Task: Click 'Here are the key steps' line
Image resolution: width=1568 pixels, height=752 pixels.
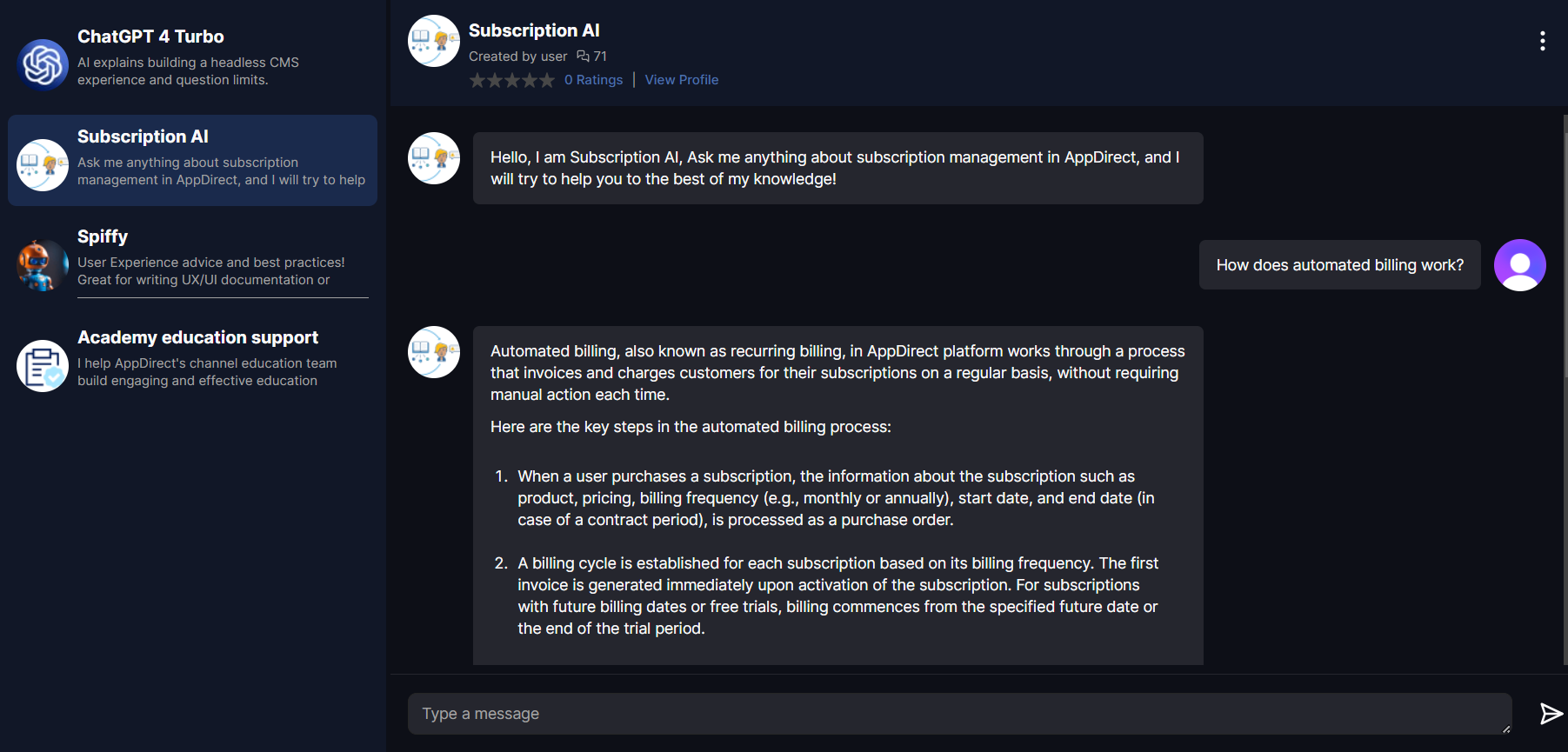Action: click(x=691, y=427)
